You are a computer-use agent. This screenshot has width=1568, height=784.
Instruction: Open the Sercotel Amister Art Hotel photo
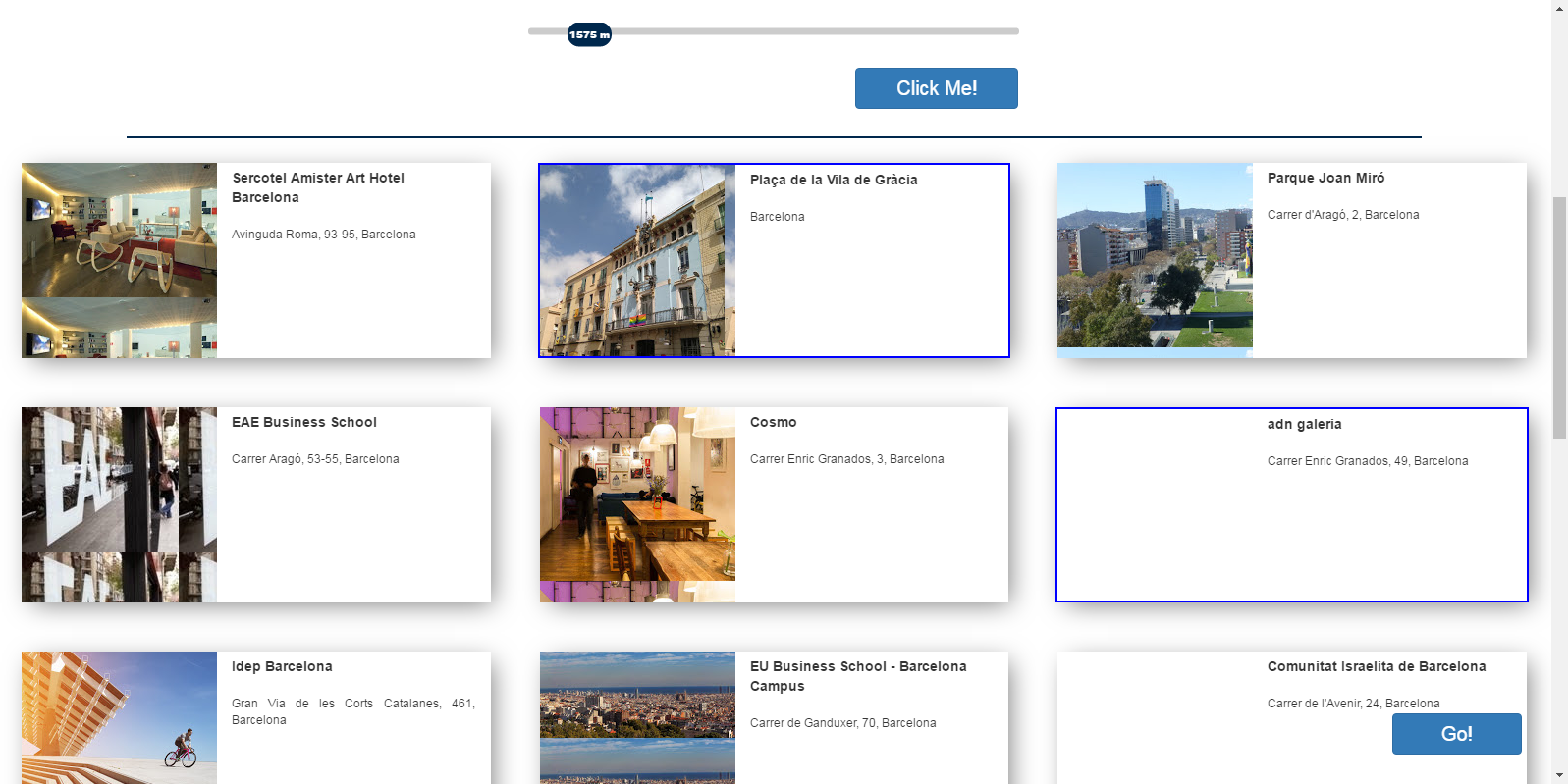[119, 260]
